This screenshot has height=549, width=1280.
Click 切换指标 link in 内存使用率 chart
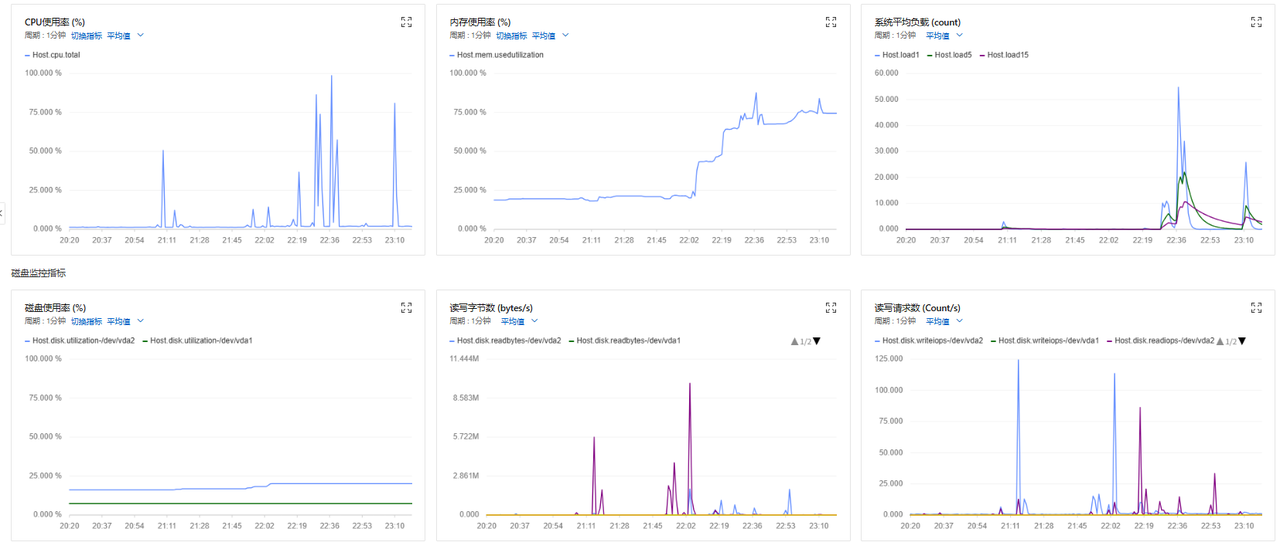point(511,36)
